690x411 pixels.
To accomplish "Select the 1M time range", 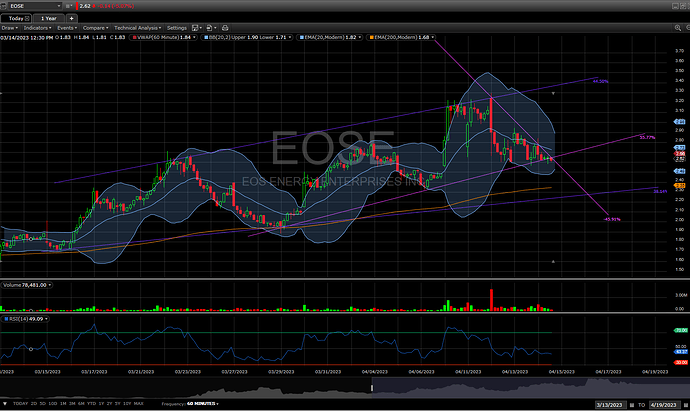I will 63,404.
